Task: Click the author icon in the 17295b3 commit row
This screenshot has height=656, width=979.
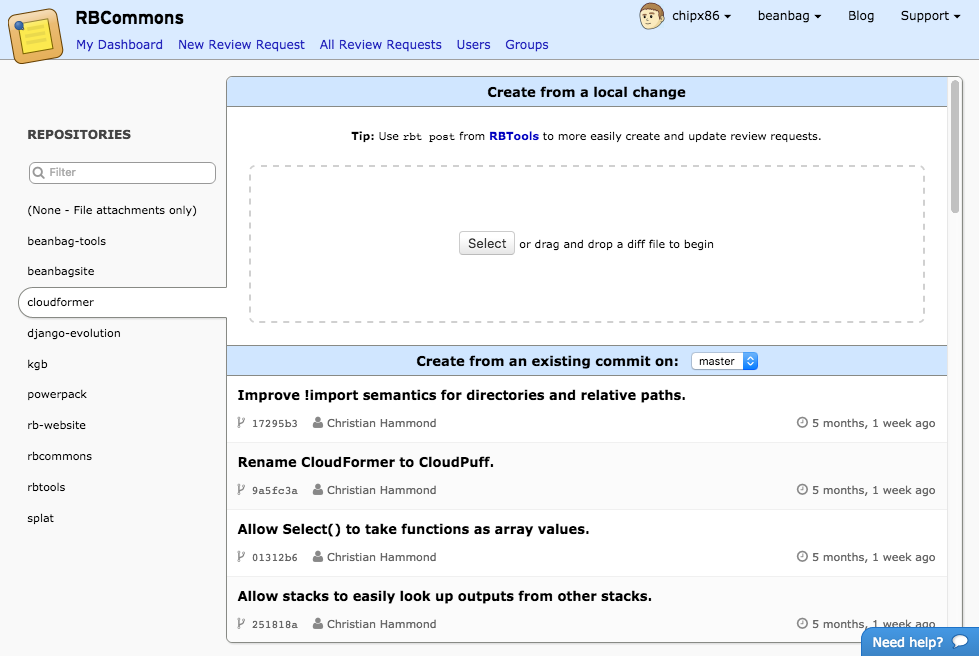Action: point(318,423)
